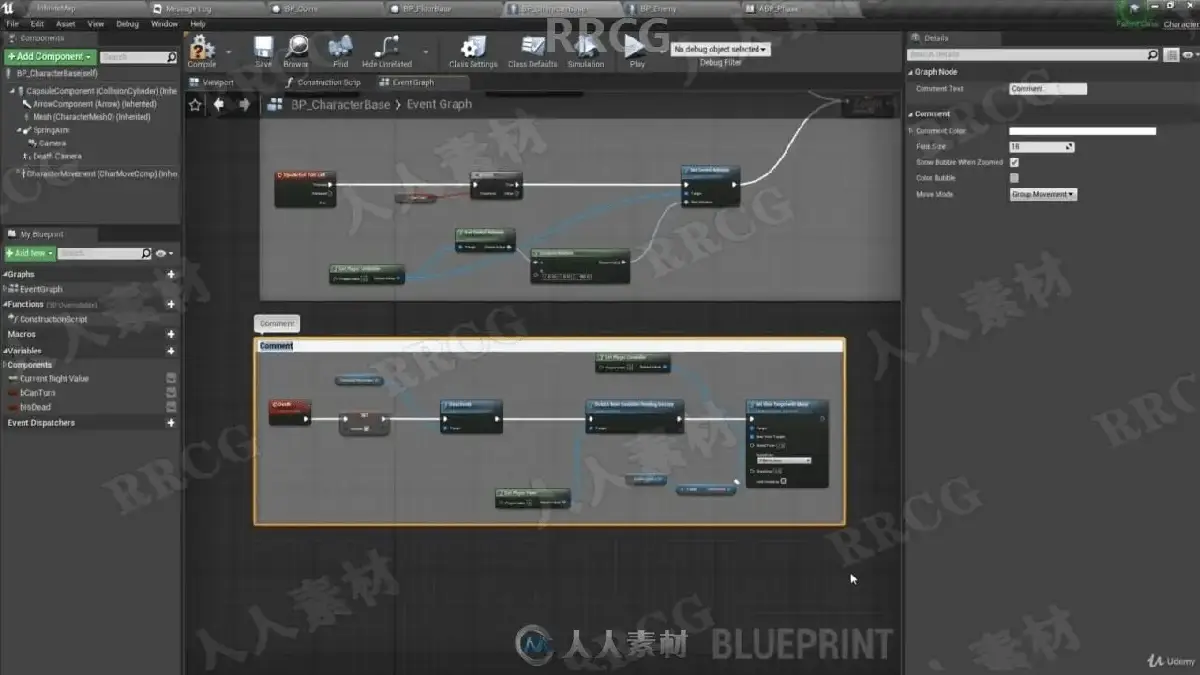Screen dimensions: 1200x675
Task: Select Death Camera component
Action: (57, 156)
